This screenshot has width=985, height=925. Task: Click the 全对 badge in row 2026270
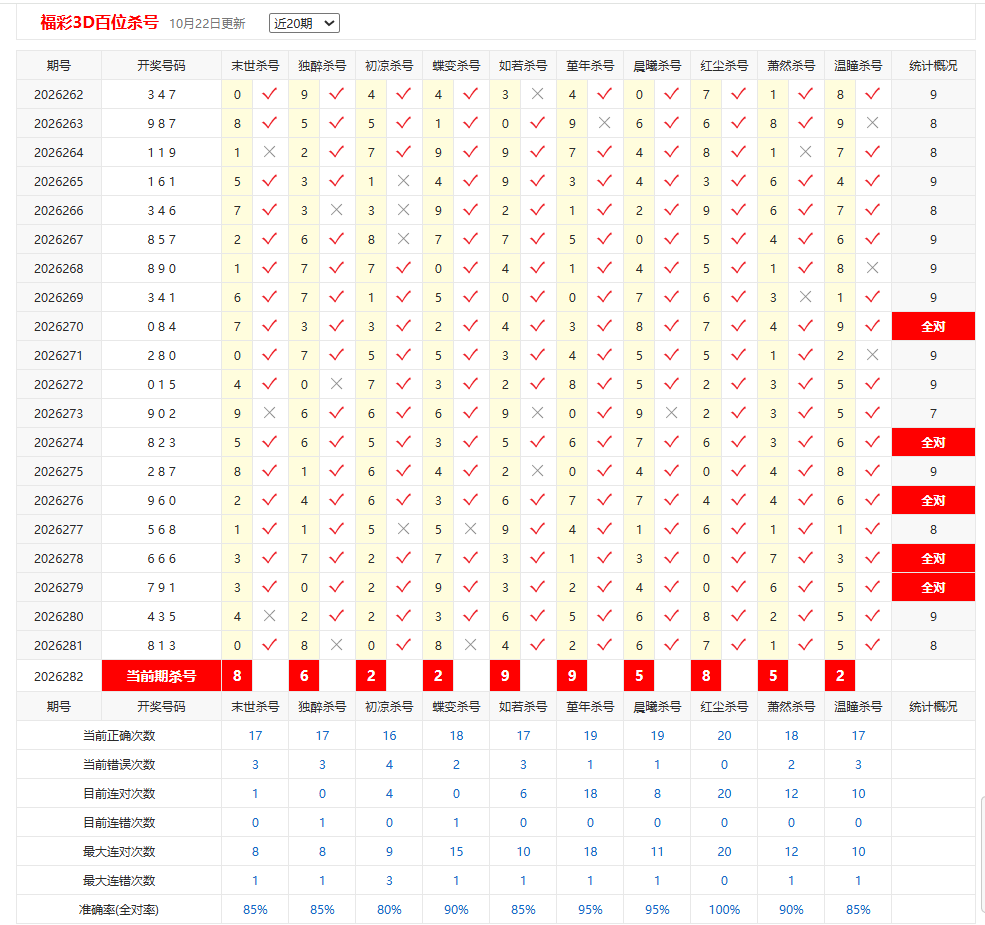point(933,326)
